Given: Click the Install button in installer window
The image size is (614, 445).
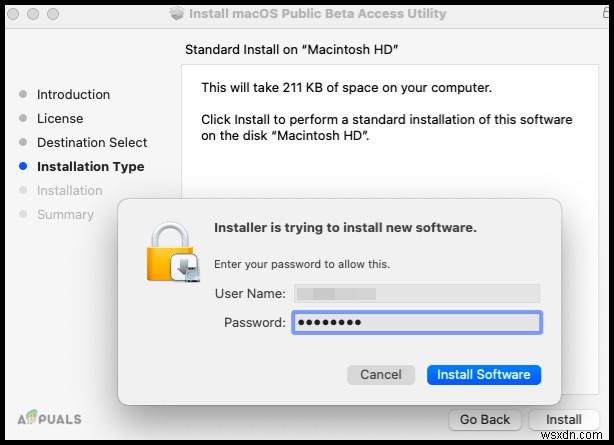Looking at the screenshot, I should tap(563, 420).
